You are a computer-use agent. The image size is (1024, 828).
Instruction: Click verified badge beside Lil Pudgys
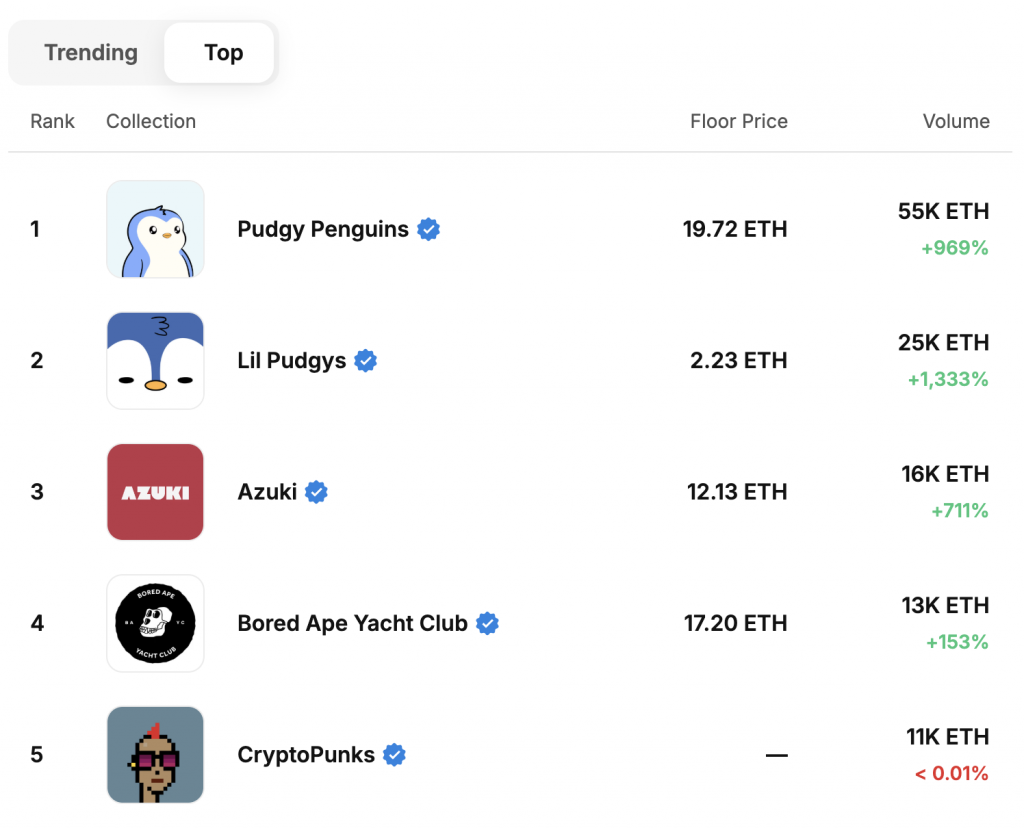(366, 360)
